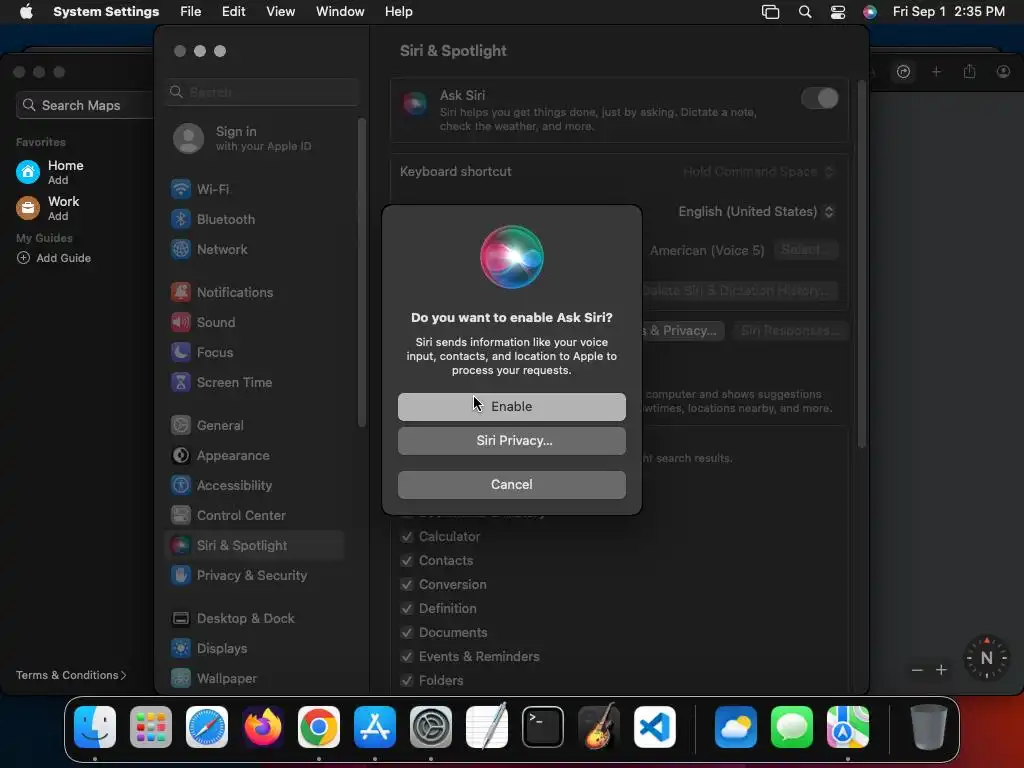Viewport: 1024px width, 768px height.
Task: Open Spotlight search in menu bar
Action: pyautogui.click(x=805, y=12)
